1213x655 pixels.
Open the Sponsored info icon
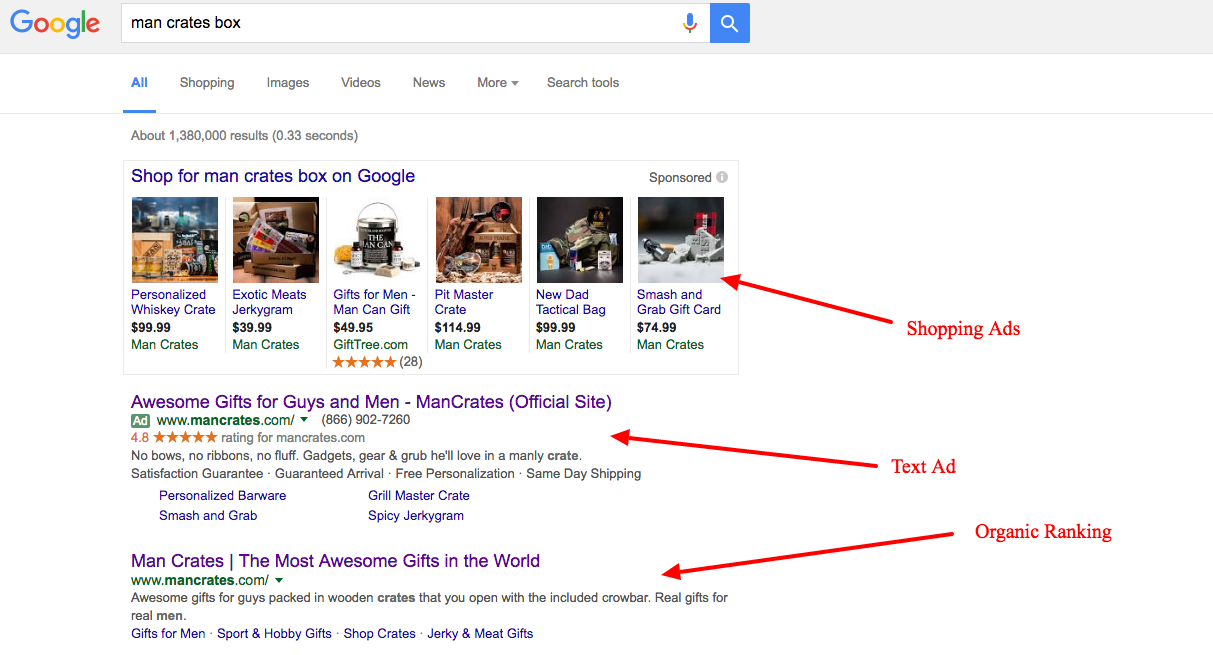(x=722, y=178)
